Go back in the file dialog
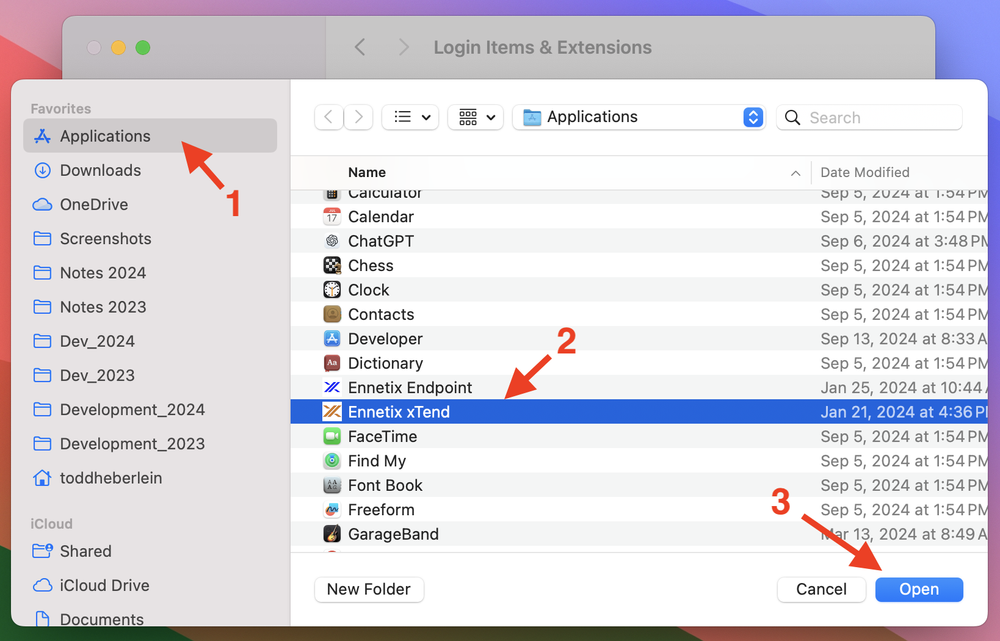 click(x=328, y=117)
